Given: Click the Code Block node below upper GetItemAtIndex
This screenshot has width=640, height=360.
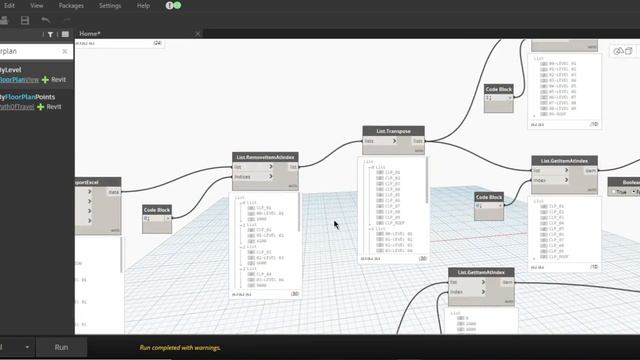Looking at the screenshot, I should [x=489, y=206].
